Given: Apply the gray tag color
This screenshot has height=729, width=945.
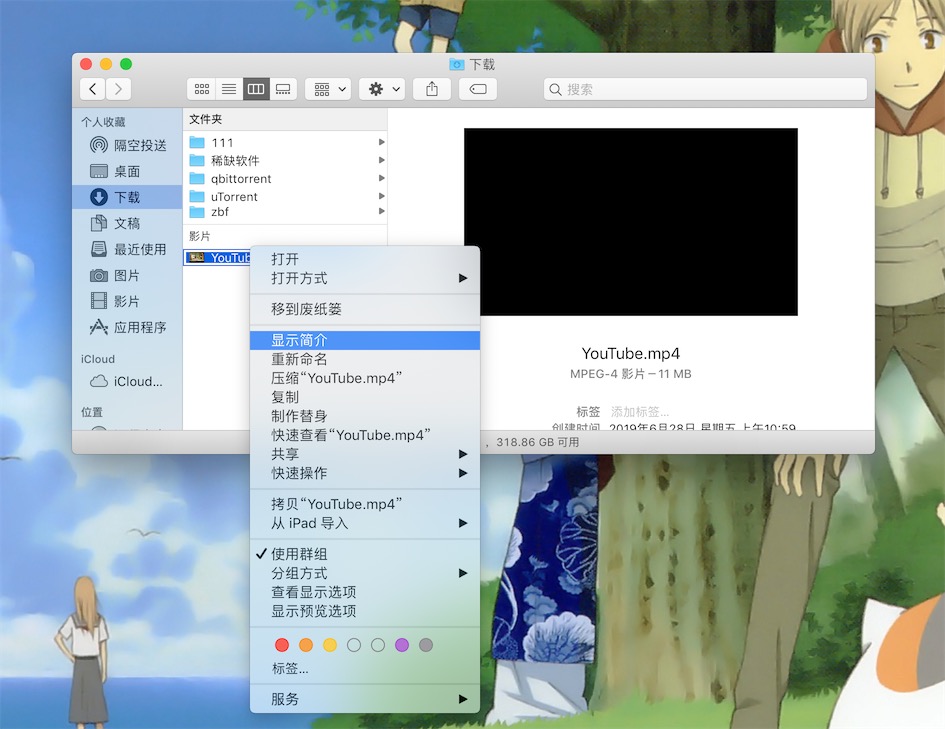Looking at the screenshot, I should point(426,645).
